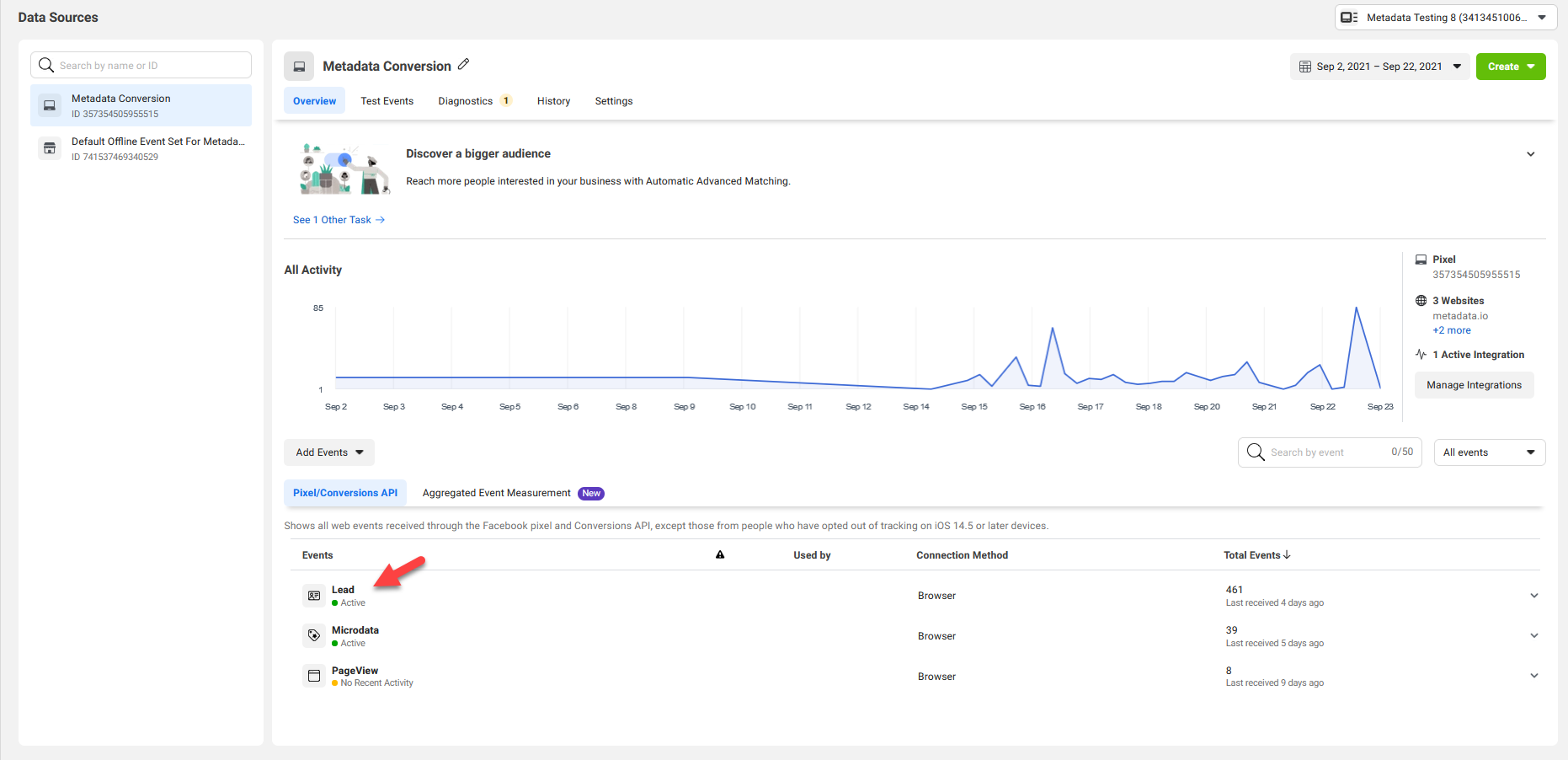Click the Lead event icon
1568x760 pixels.
pyautogui.click(x=313, y=596)
